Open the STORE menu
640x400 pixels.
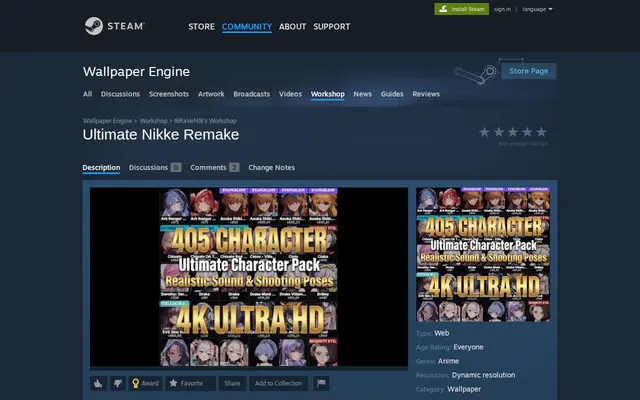pos(201,27)
